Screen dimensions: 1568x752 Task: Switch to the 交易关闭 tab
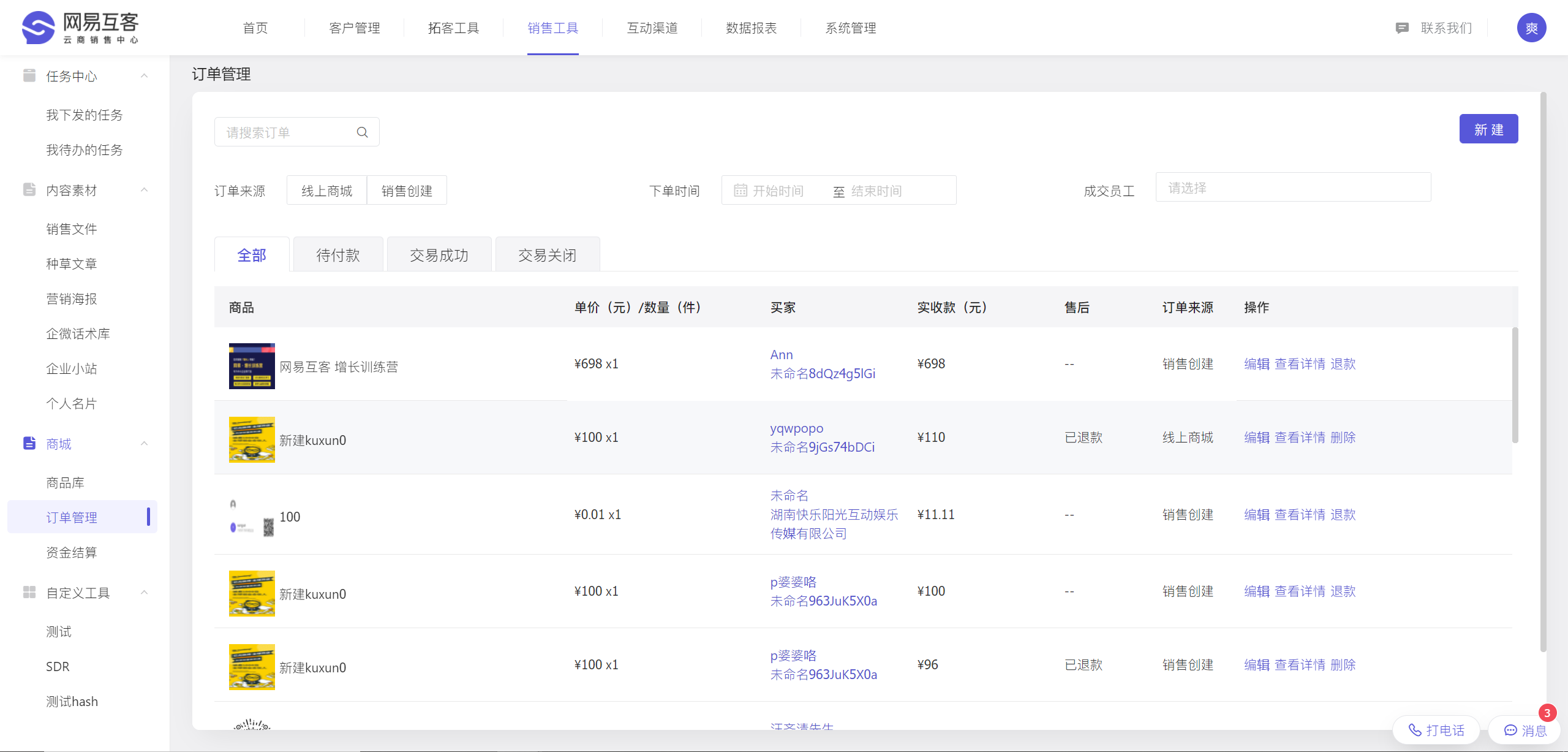[x=548, y=255]
